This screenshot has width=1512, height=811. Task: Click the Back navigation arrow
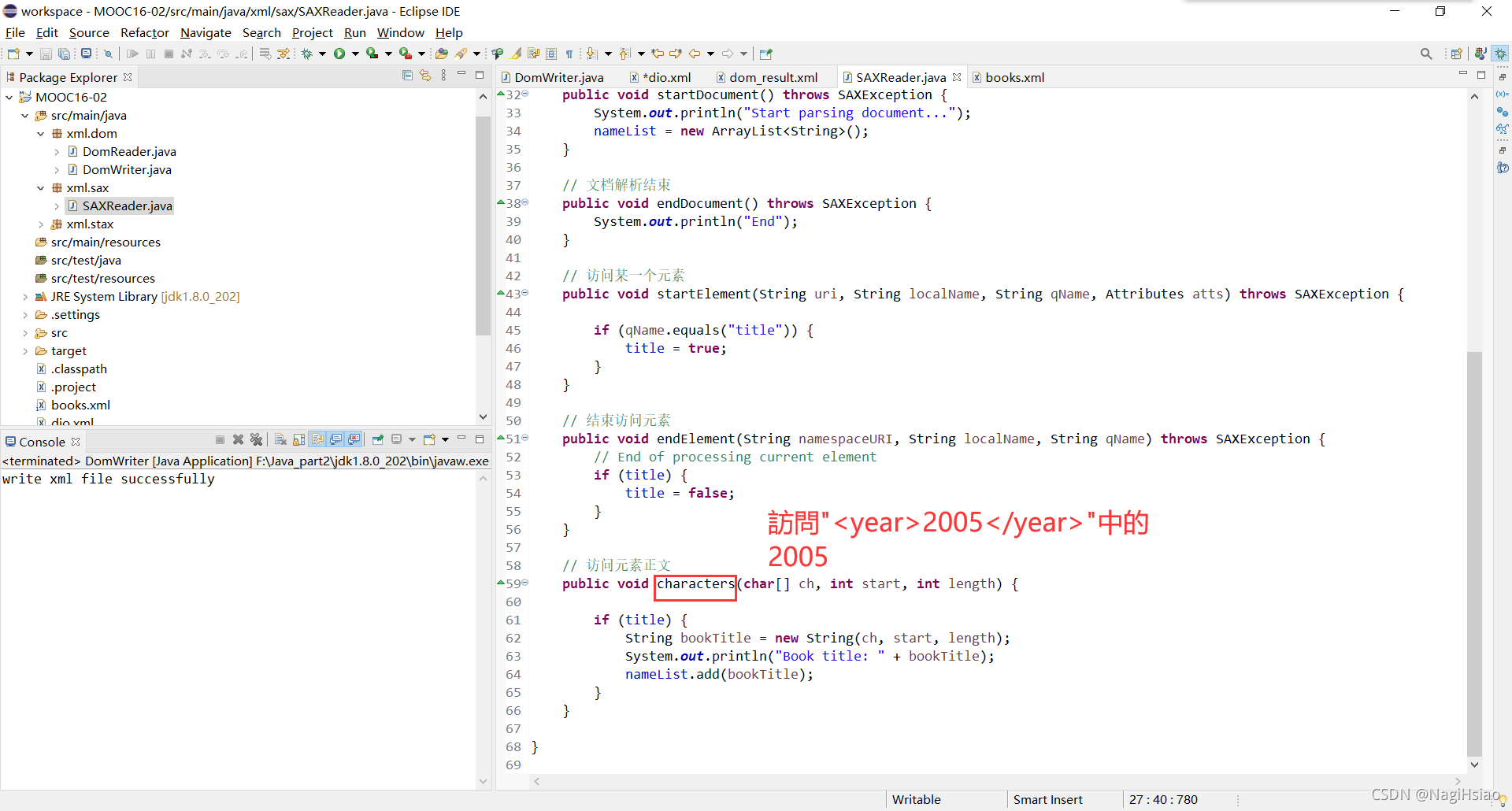(695, 54)
